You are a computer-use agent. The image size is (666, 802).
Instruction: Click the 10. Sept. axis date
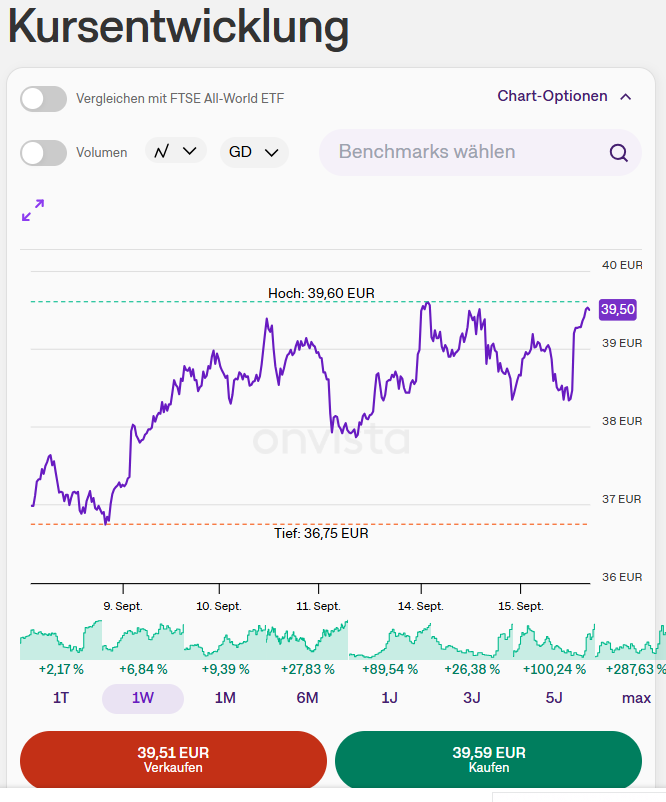click(219, 606)
